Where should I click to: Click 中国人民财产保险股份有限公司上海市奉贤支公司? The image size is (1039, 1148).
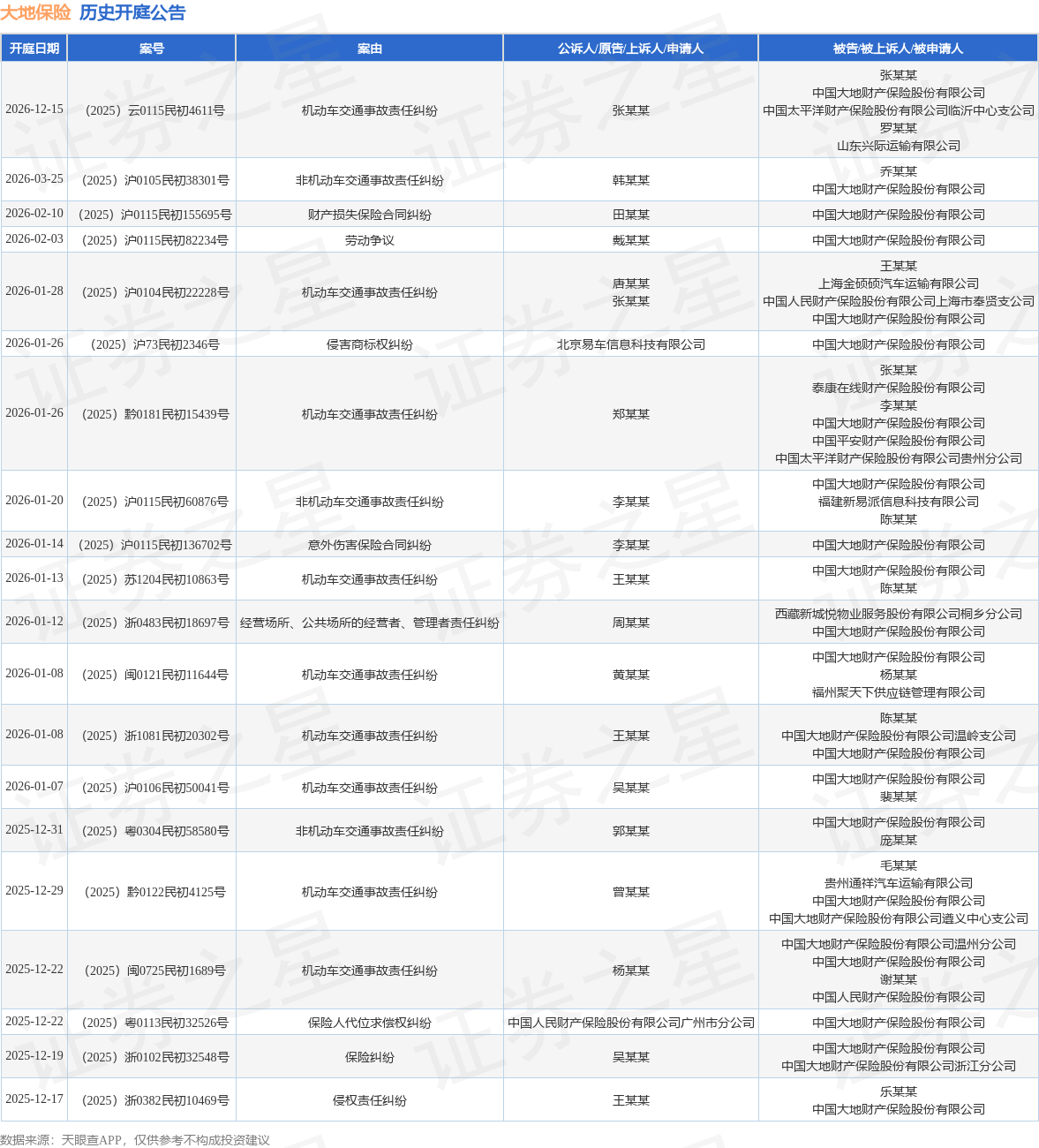(x=899, y=301)
